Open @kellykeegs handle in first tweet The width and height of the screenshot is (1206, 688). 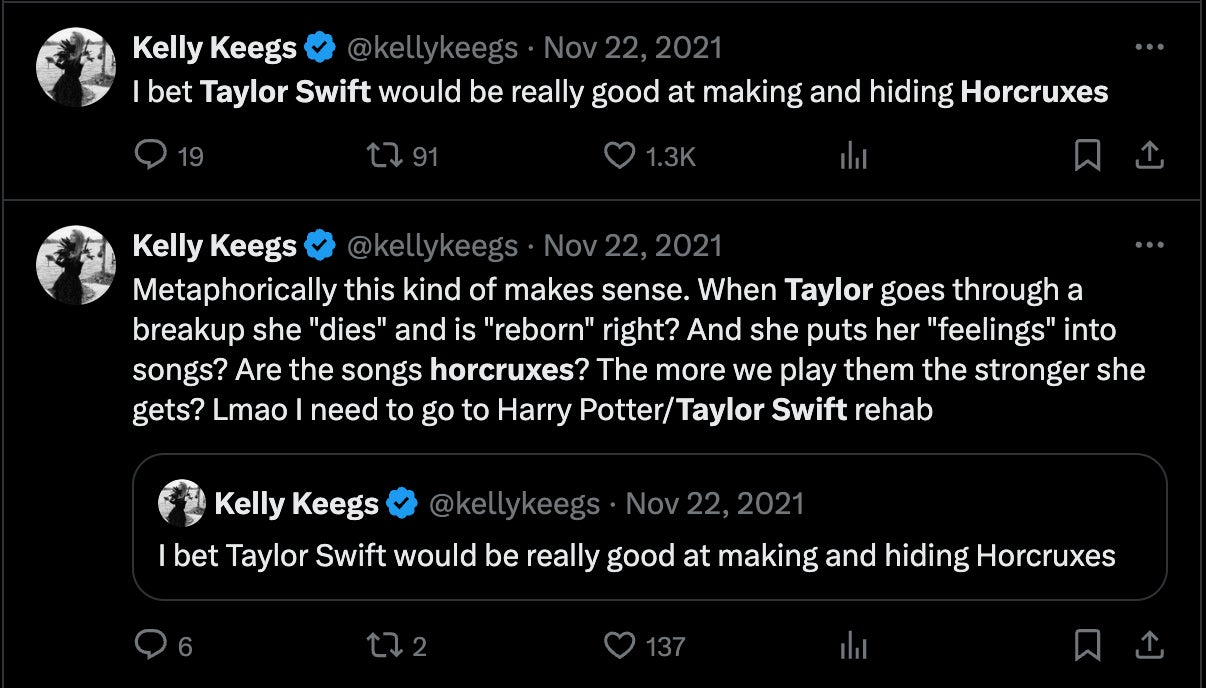[432, 47]
